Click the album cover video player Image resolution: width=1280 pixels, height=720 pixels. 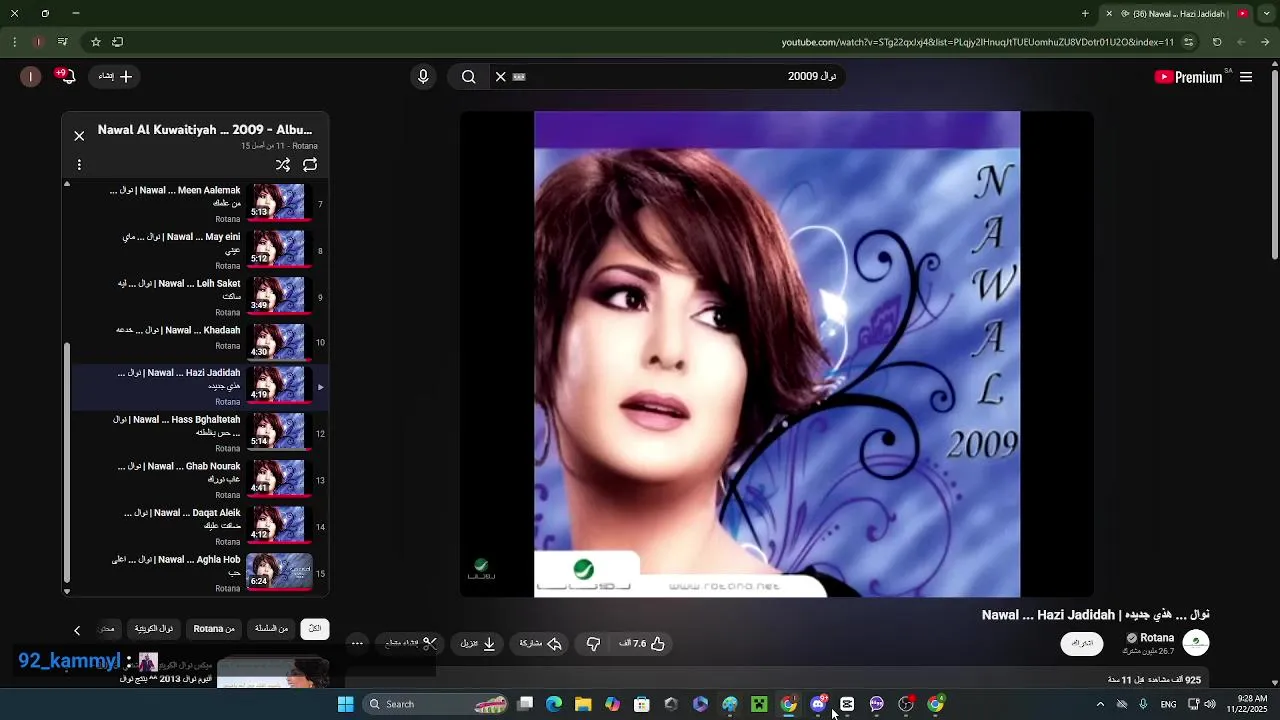pos(777,354)
